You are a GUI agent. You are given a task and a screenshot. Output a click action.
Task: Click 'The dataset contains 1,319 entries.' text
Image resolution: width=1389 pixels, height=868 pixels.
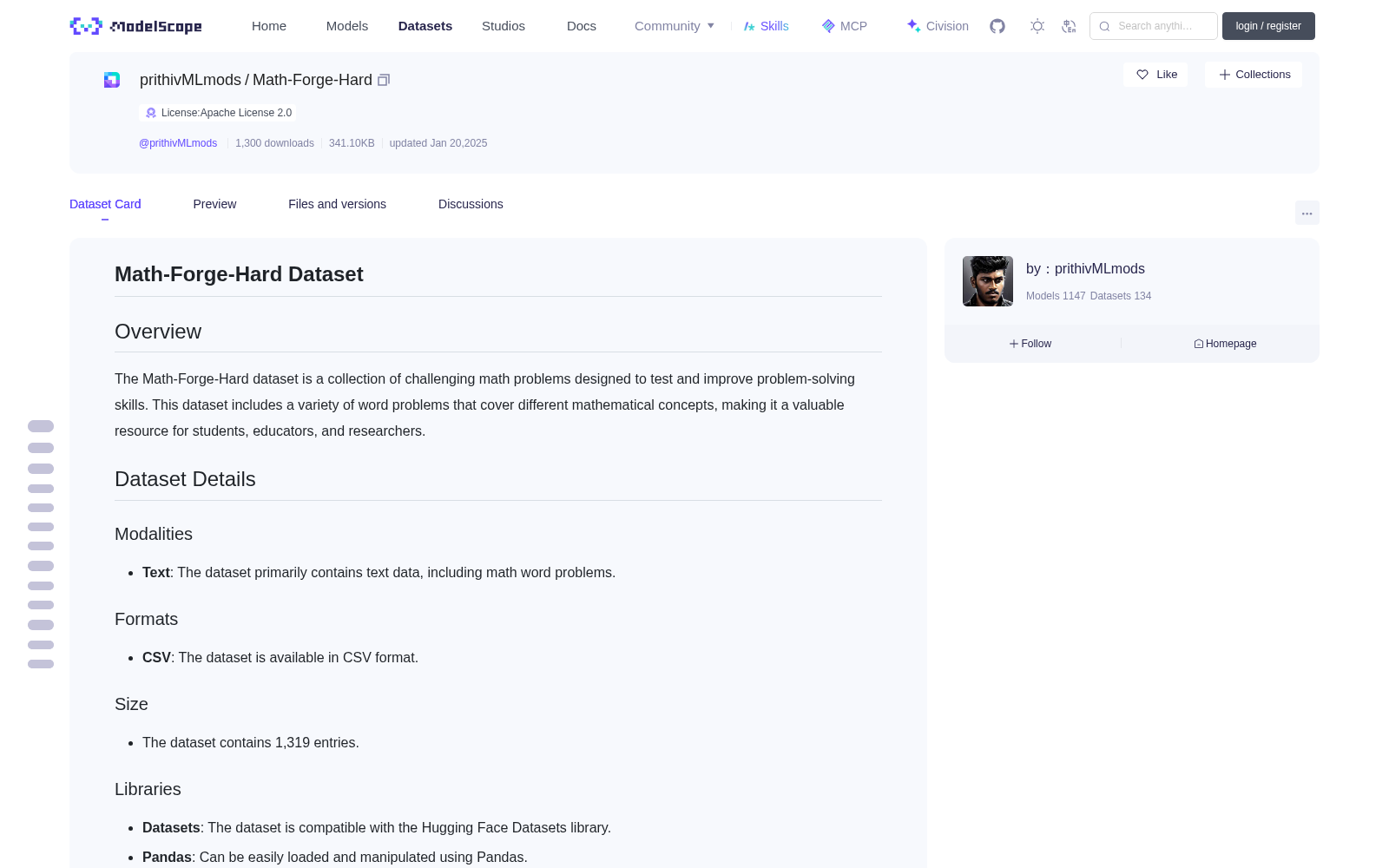point(251,743)
